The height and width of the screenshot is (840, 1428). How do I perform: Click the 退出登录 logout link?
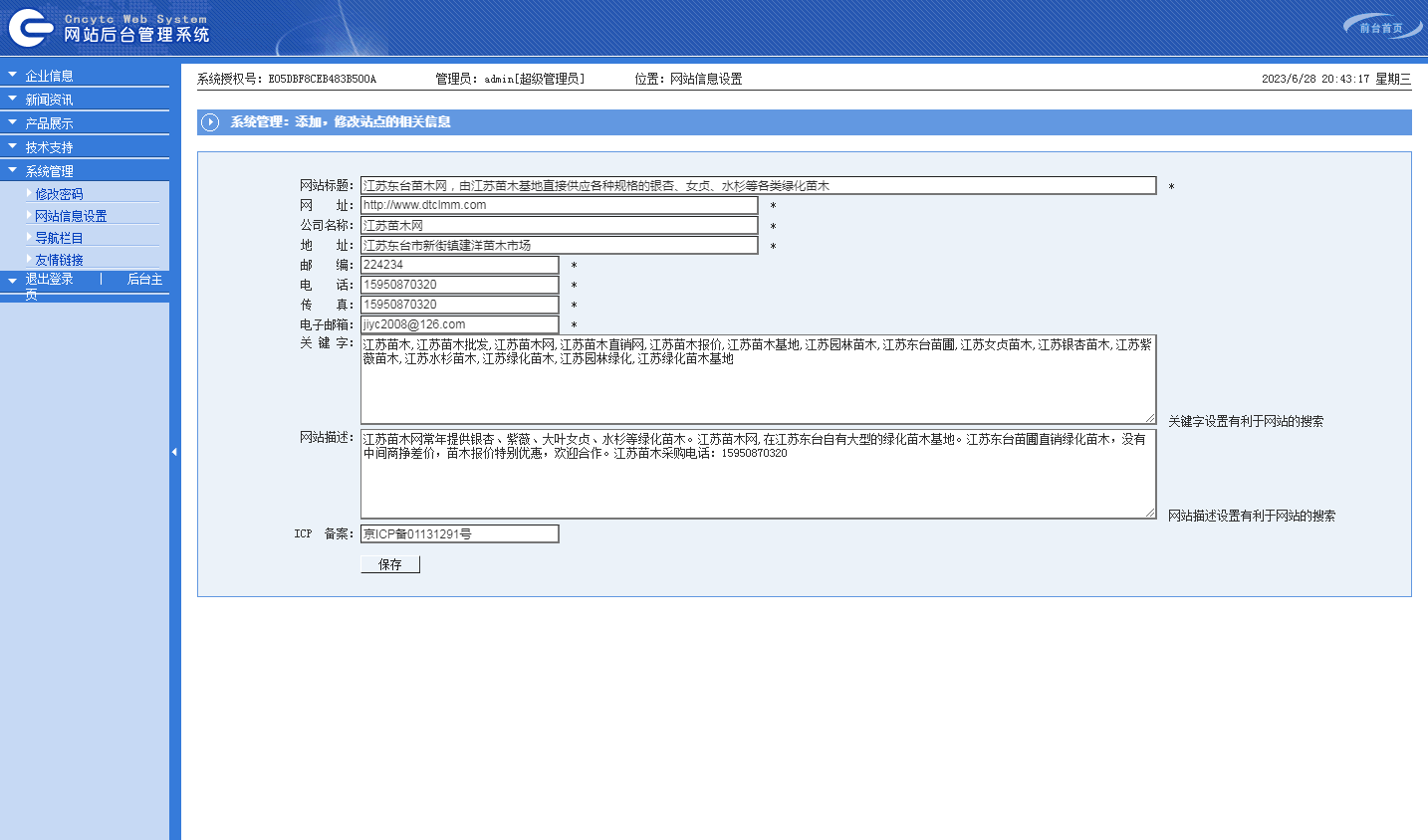tap(49, 280)
